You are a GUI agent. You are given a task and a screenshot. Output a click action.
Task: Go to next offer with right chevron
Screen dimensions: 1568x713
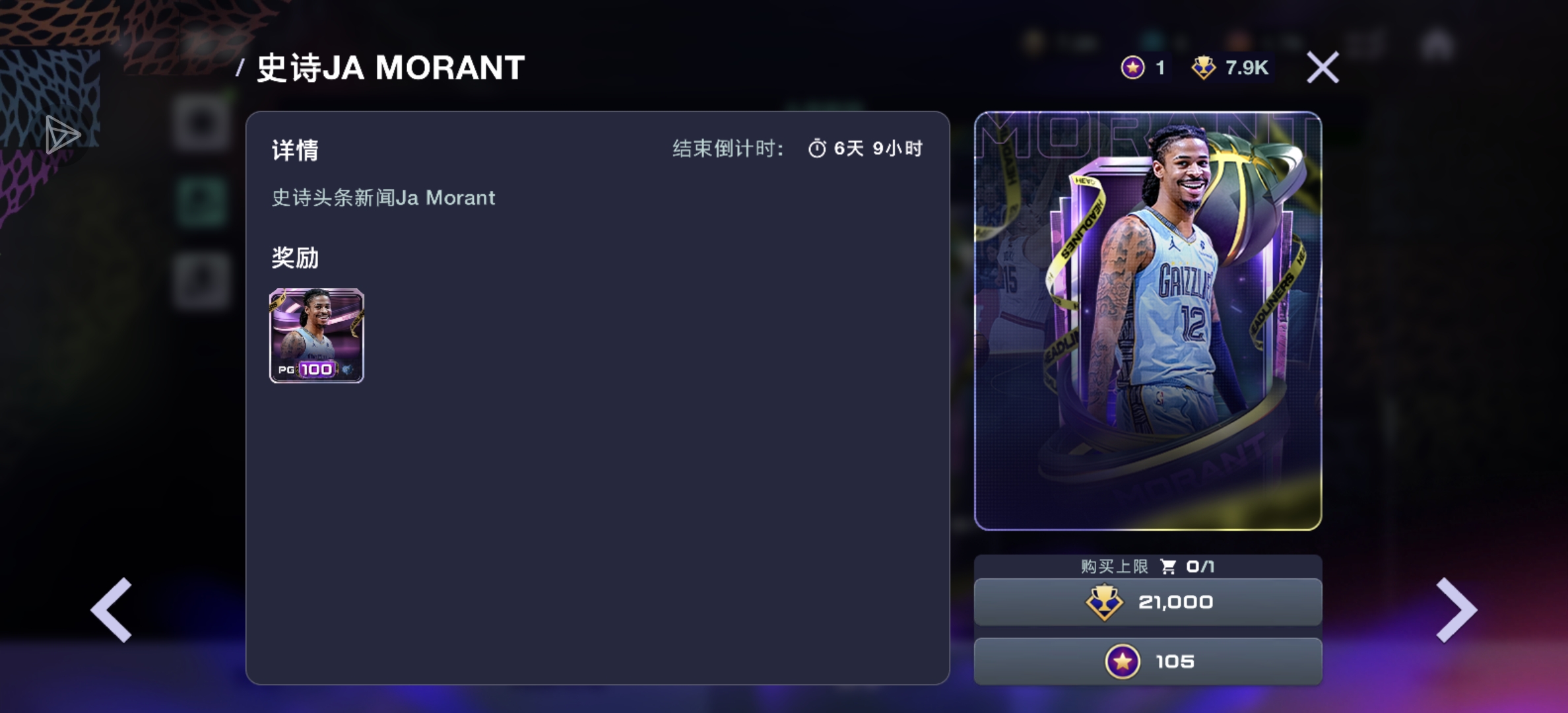1456,610
